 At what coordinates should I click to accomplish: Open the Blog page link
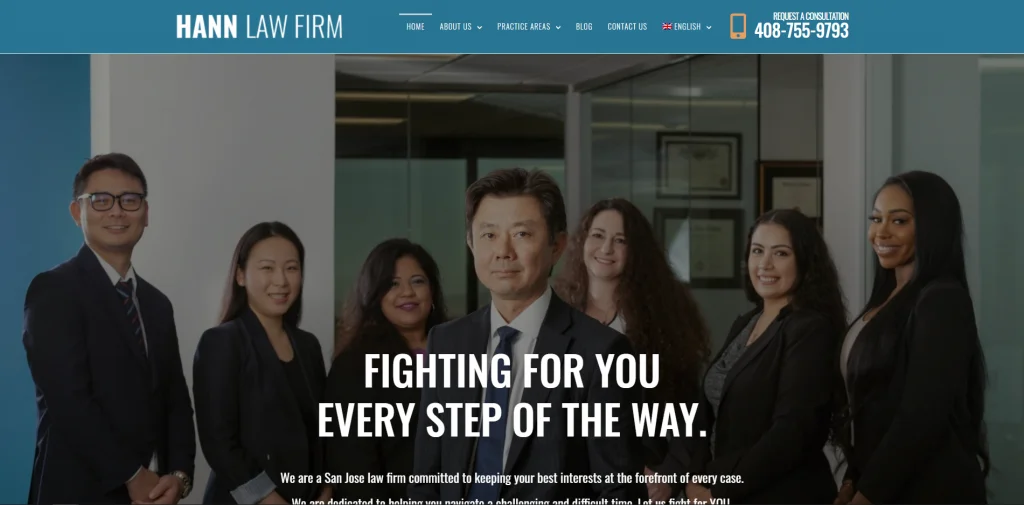(x=584, y=27)
